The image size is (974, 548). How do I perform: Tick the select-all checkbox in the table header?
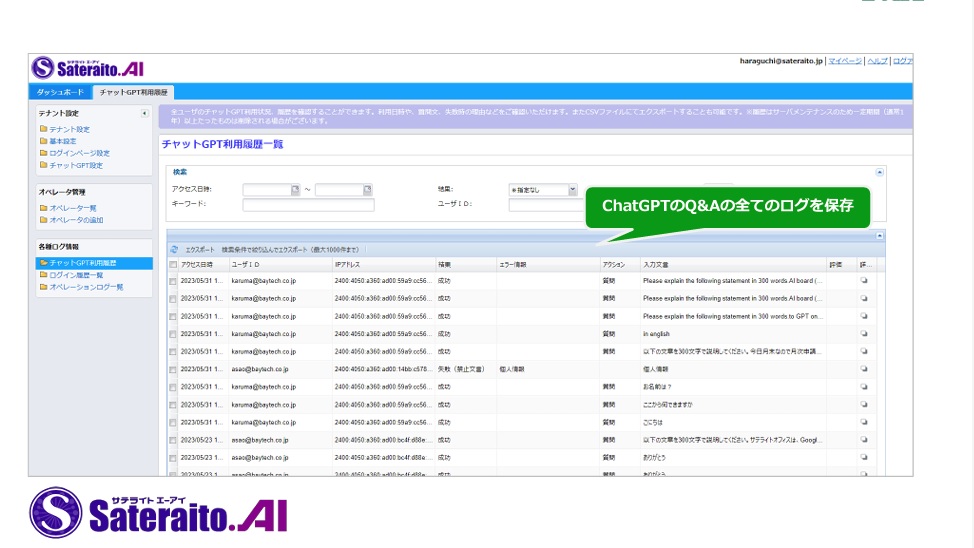(x=173, y=265)
